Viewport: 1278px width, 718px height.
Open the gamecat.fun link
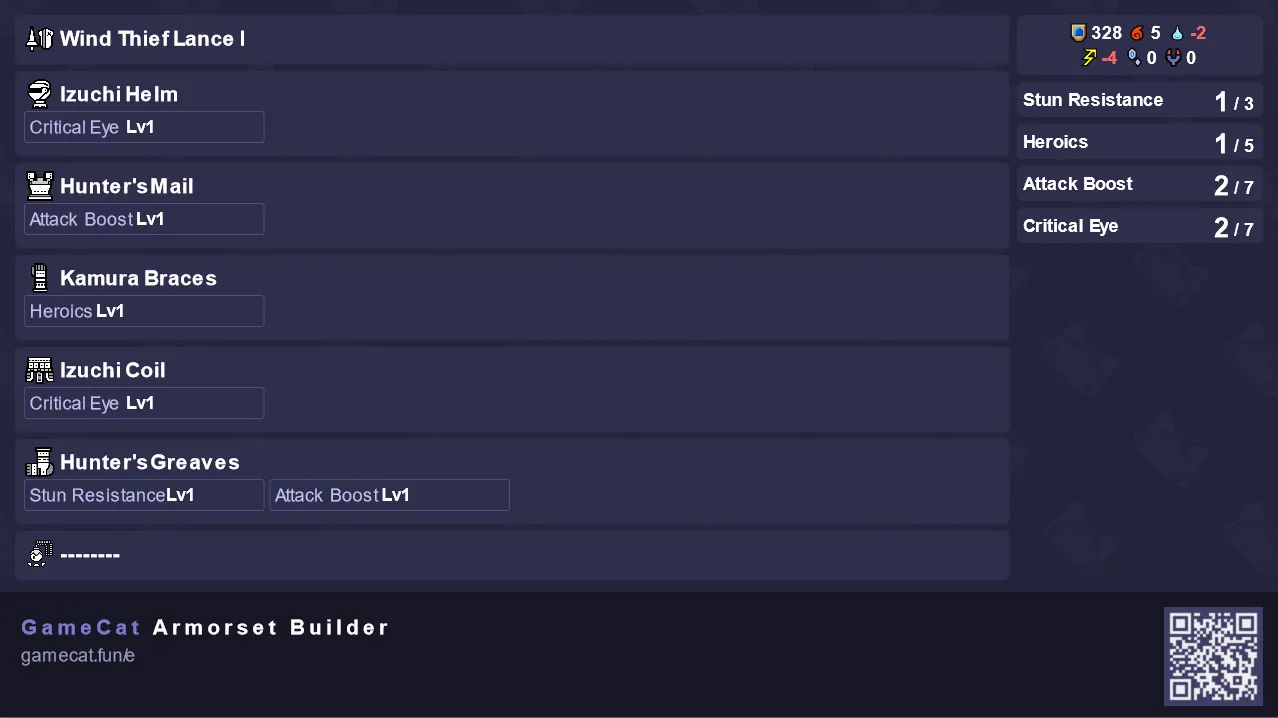[78, 656]
